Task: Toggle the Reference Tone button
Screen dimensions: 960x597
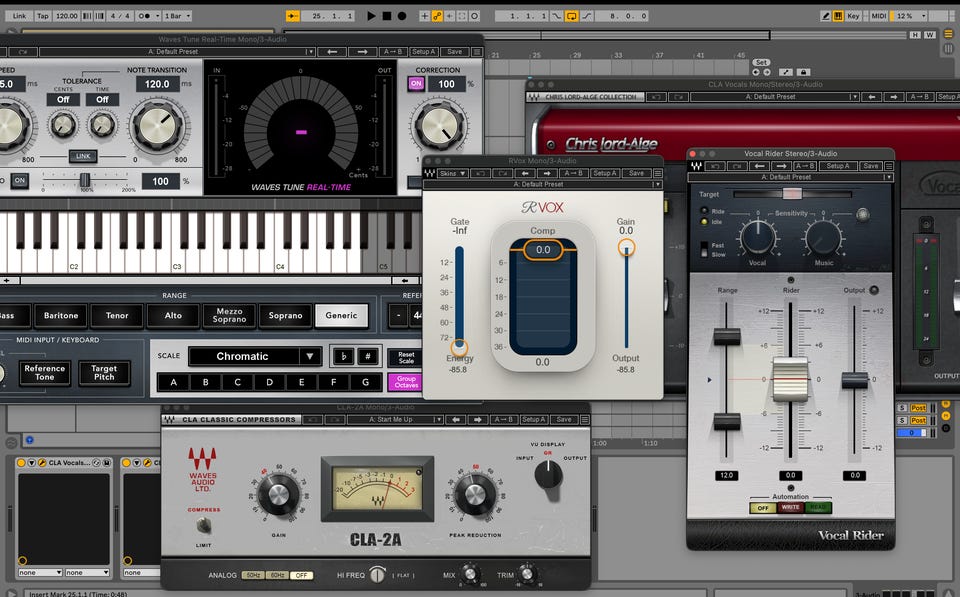Action: pyautogui.click(x=45, y=372)
